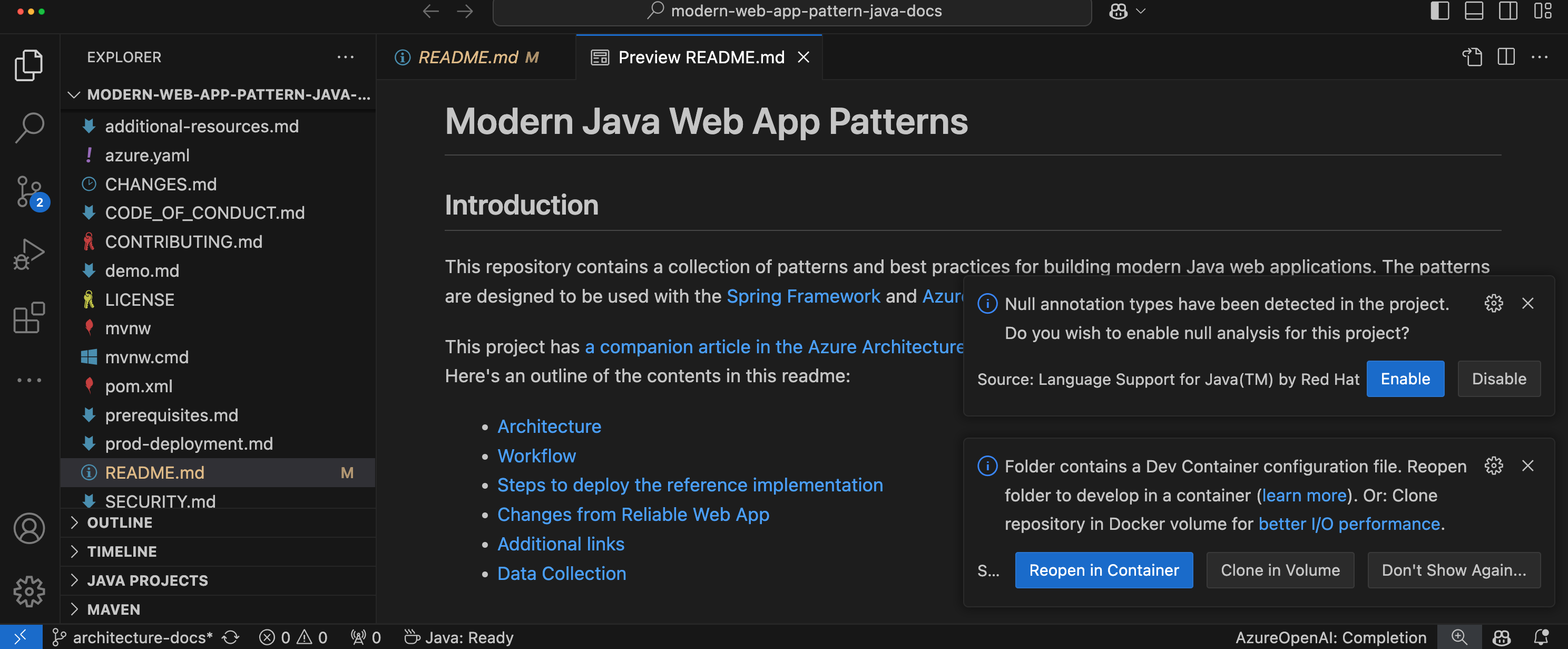Viewport: 1568px width, 649px height.
Task: Open the Search view in activity bar
Action: pos(28,127)
